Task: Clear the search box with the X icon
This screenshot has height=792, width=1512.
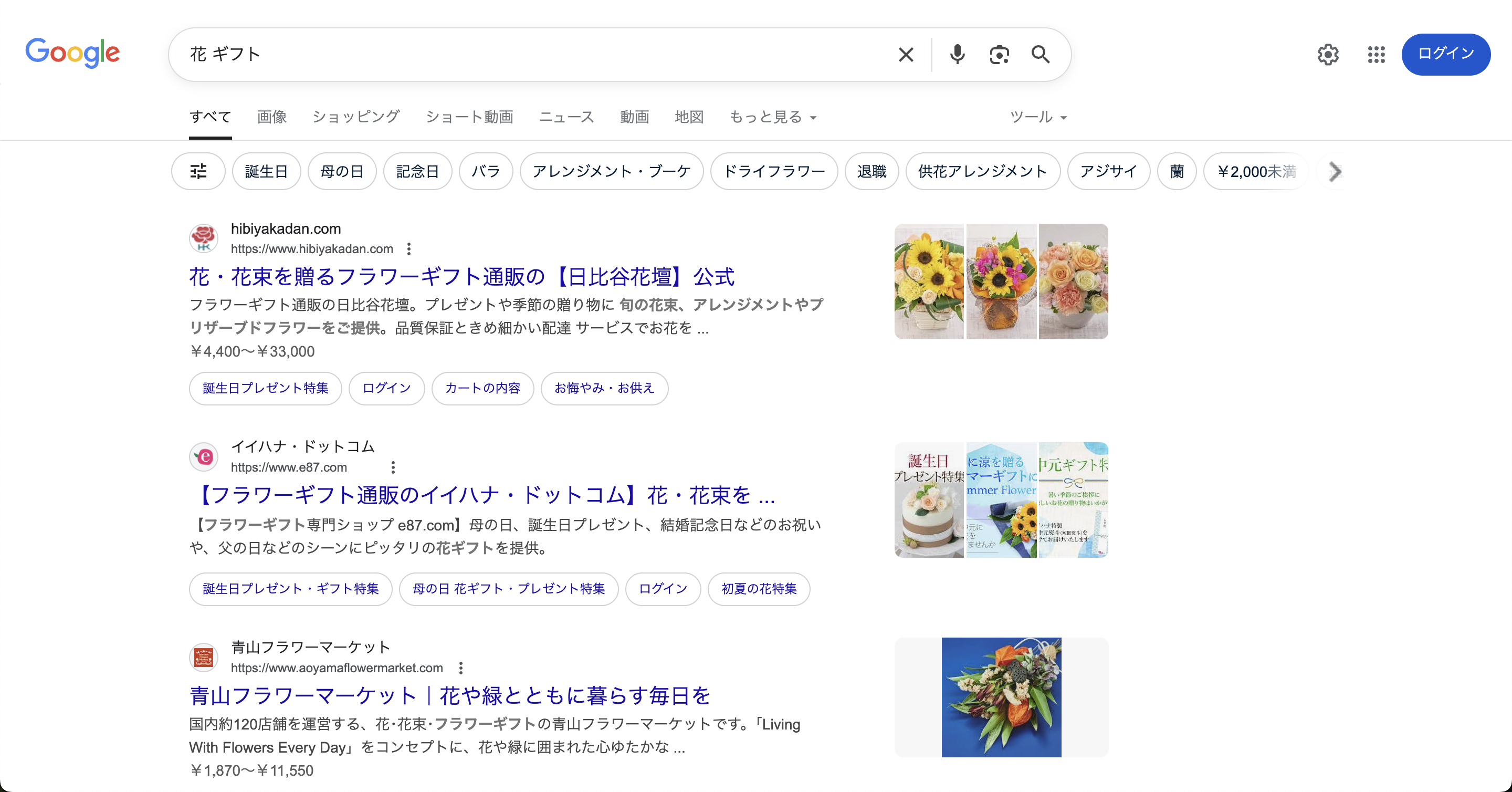Action: click(906, 55)
